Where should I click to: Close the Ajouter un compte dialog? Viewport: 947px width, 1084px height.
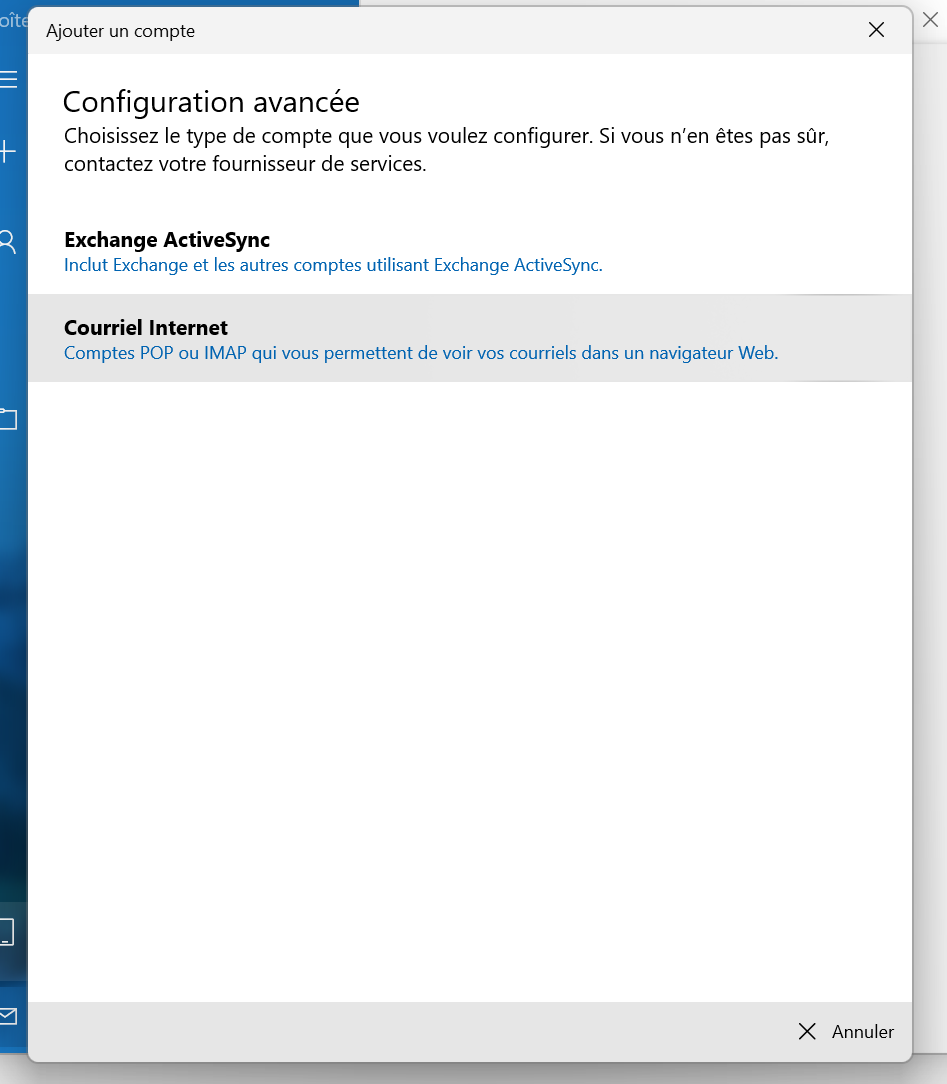[876, 30]
